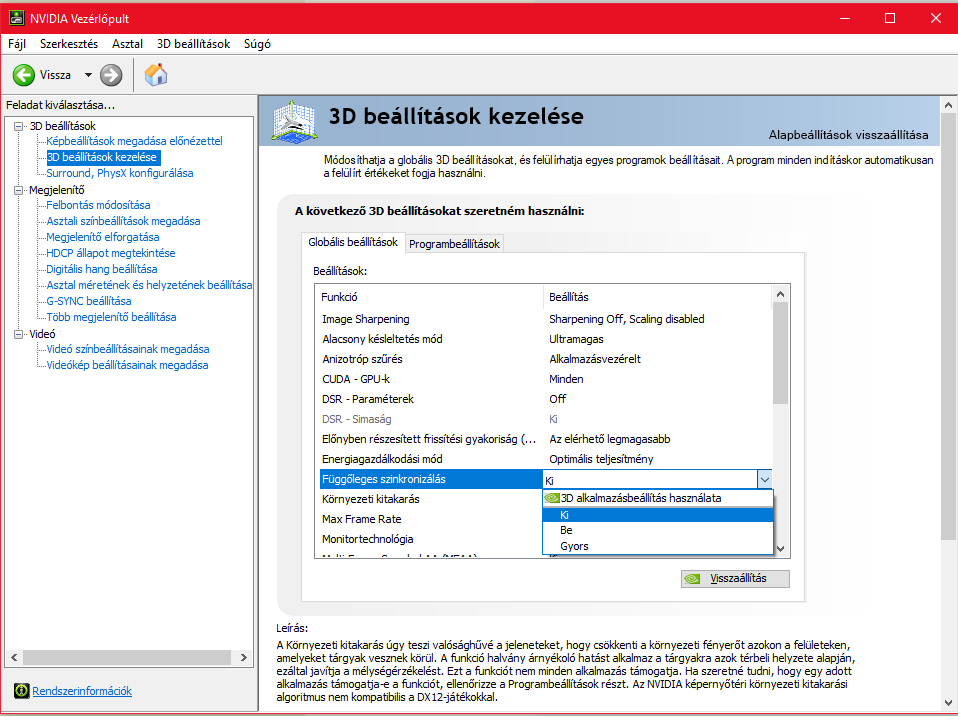The height and width of the screenshot is (717, 958).
Task: Click task tree horizontal scrollbar right arrow
Action: [244, 658]
